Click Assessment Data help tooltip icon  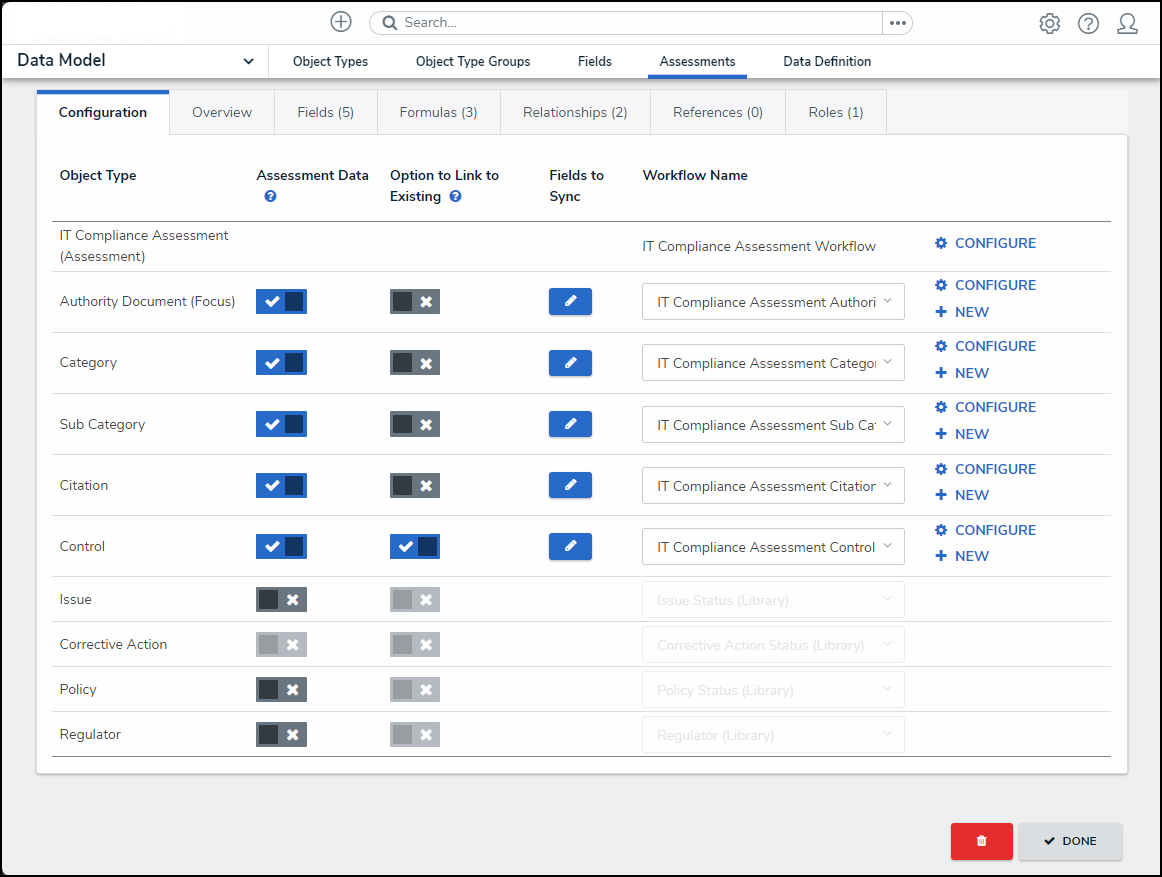[270, 197]
